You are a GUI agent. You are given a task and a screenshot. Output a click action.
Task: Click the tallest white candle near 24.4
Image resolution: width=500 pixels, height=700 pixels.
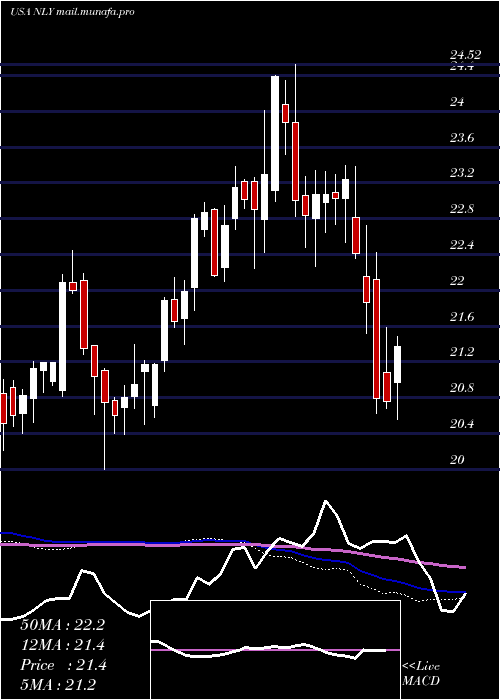pyautogui.click(x=275, y=133)
